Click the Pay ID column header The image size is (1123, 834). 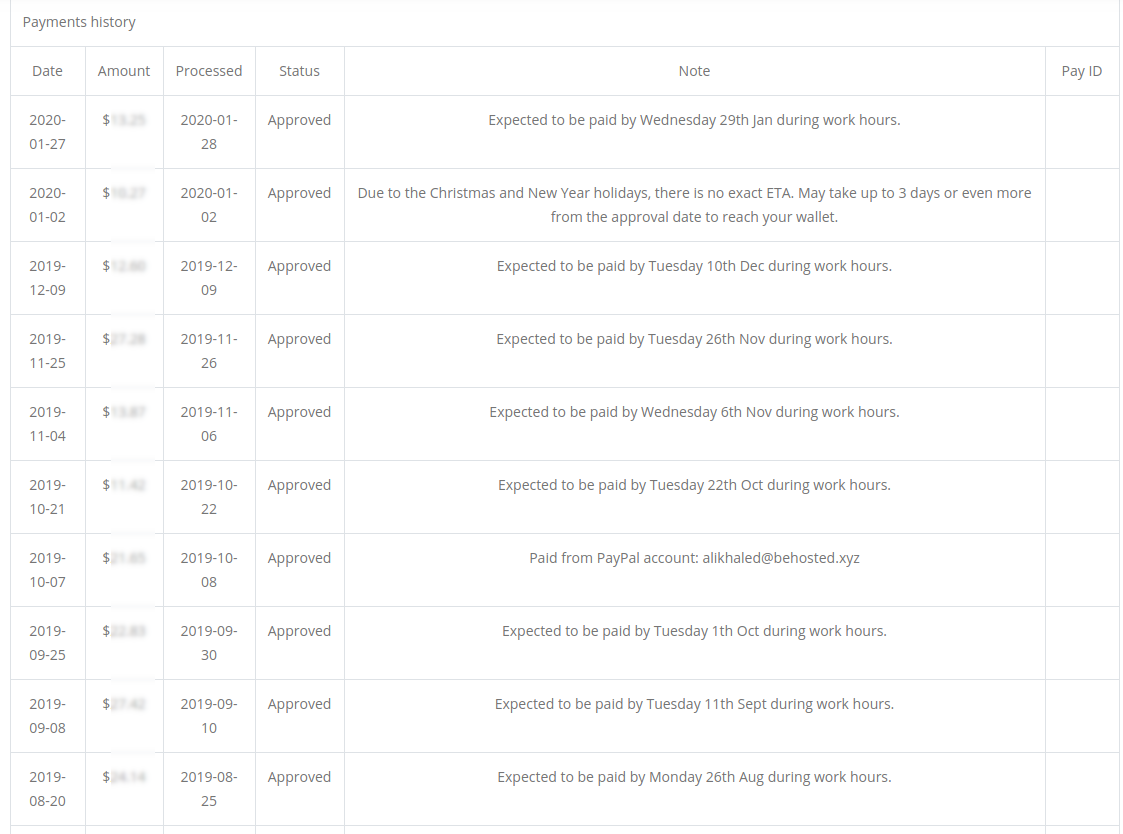pos(1081,71)
